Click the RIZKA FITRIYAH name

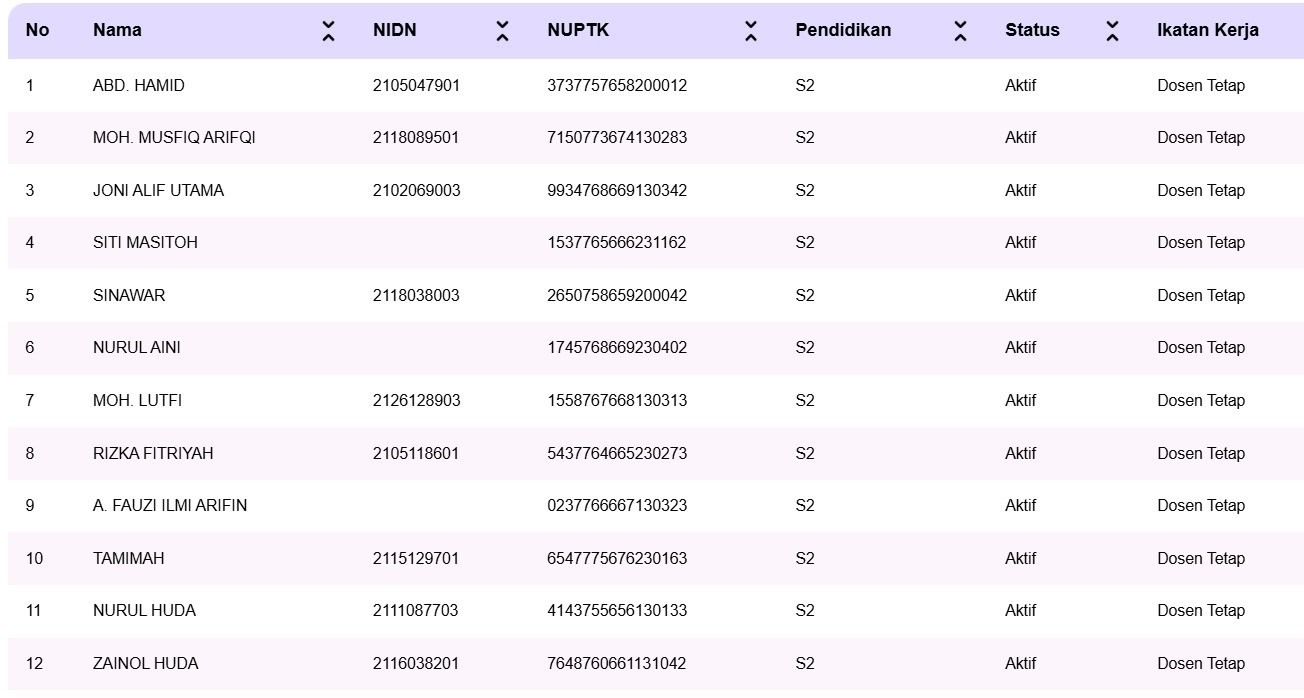(153, 454)
